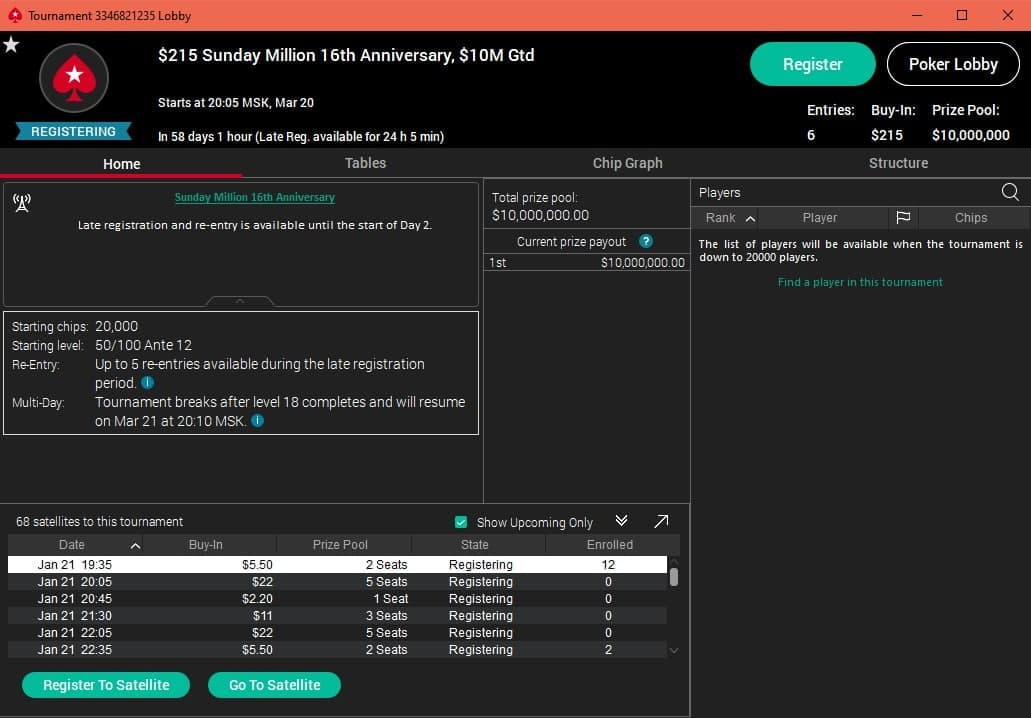Click the Entries count value 6
This screenshot has height=718, width=1031.
click(x=811, y=135)
